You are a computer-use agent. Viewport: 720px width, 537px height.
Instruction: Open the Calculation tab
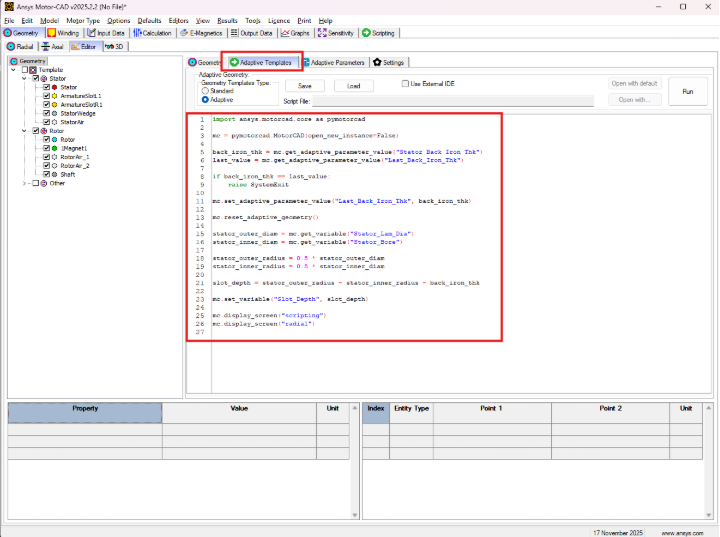[x=152, y=33]
